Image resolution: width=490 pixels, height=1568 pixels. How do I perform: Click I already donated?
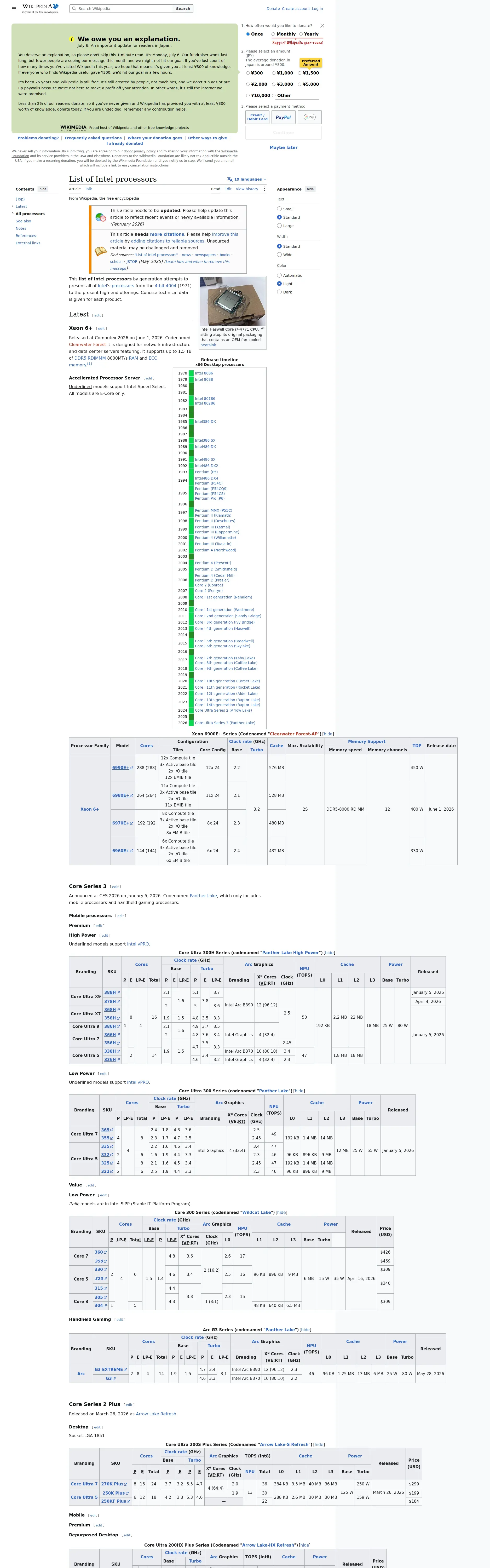[x=125, y=144]
